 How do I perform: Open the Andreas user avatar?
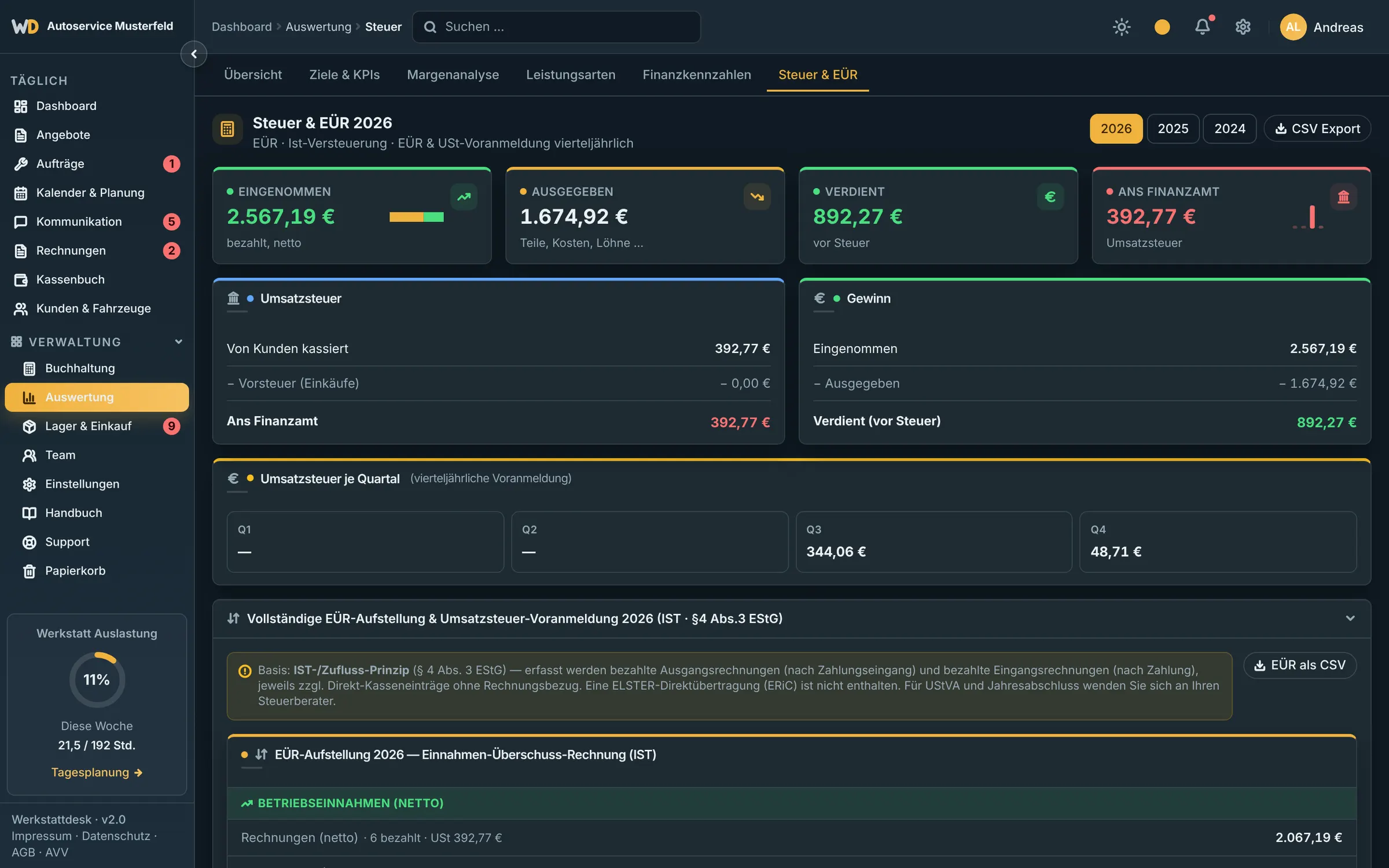(x=1294, y=27)
